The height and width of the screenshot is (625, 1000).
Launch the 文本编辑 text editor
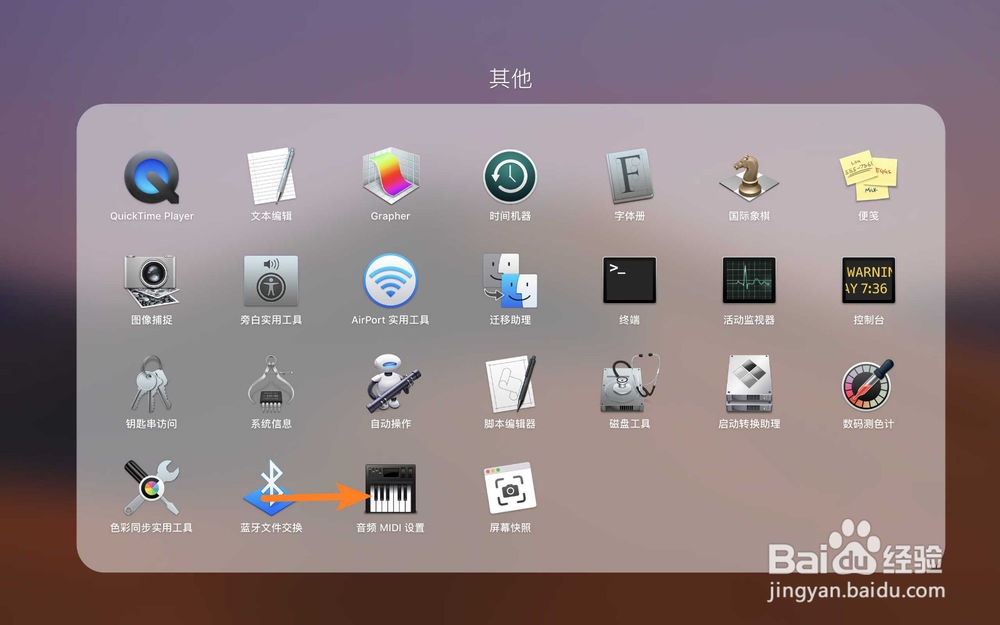[271, 177]
